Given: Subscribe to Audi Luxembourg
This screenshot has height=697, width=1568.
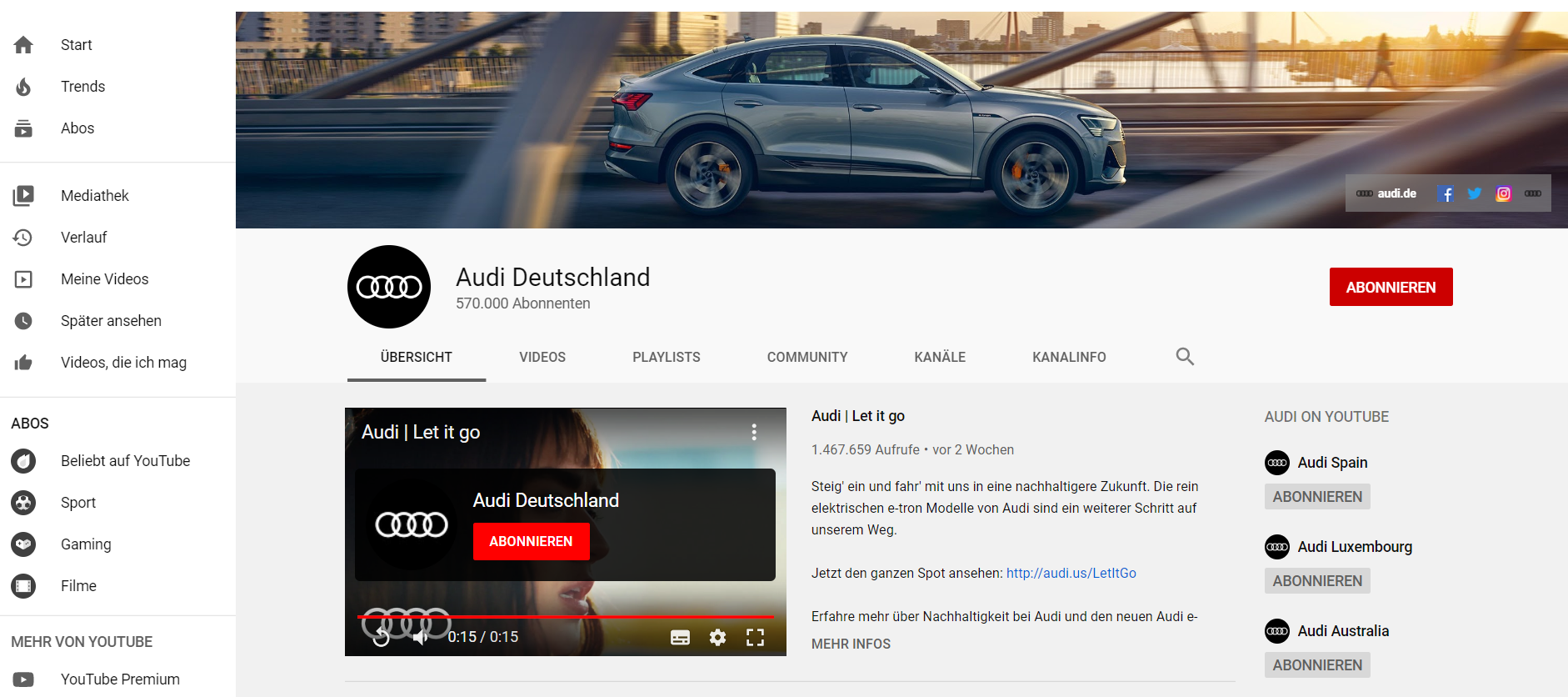Looking at the screenshot, I should pos(1317,581).
